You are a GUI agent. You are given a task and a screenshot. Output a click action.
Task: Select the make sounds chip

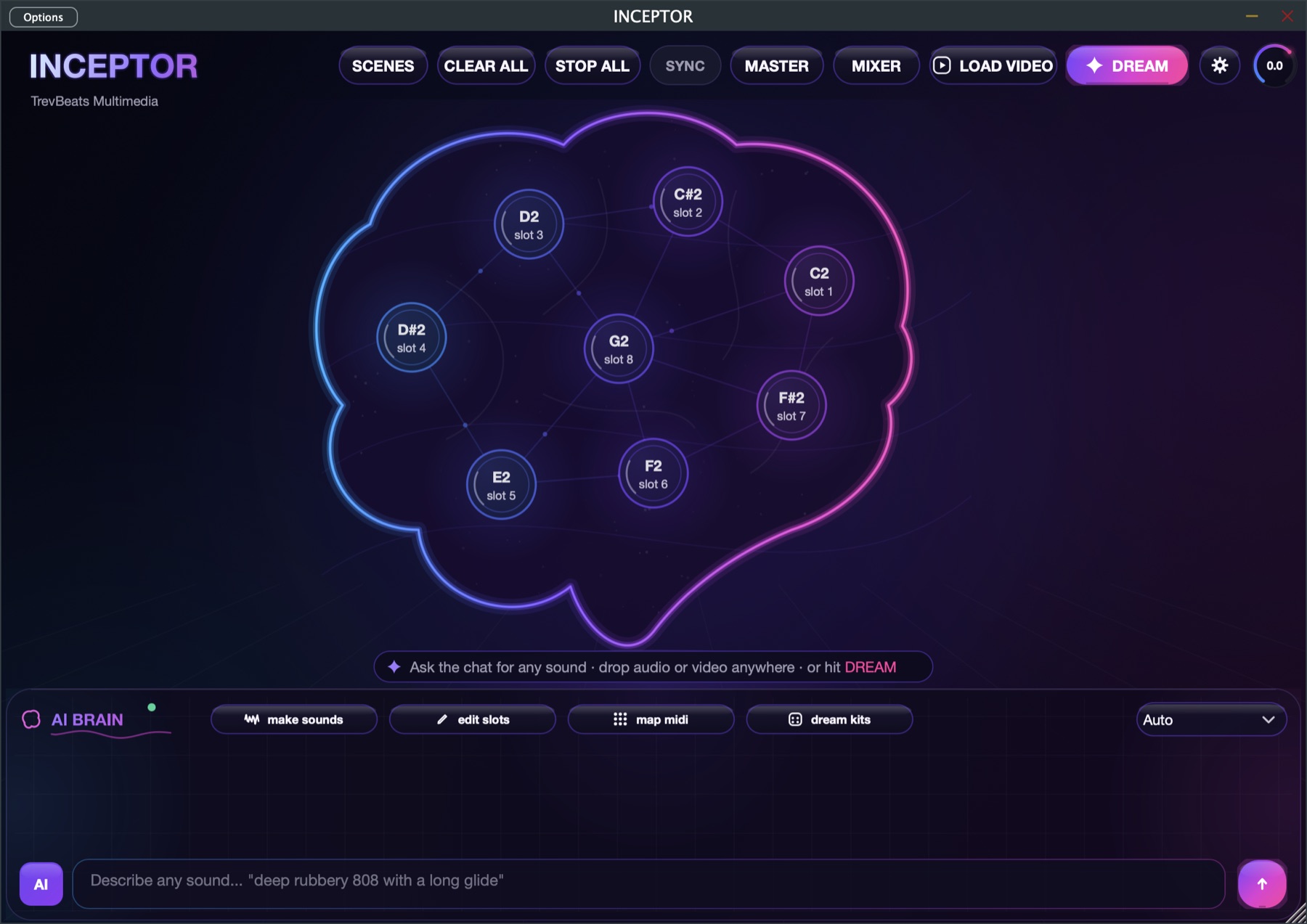pyautogui.click(x=293, y=719)
